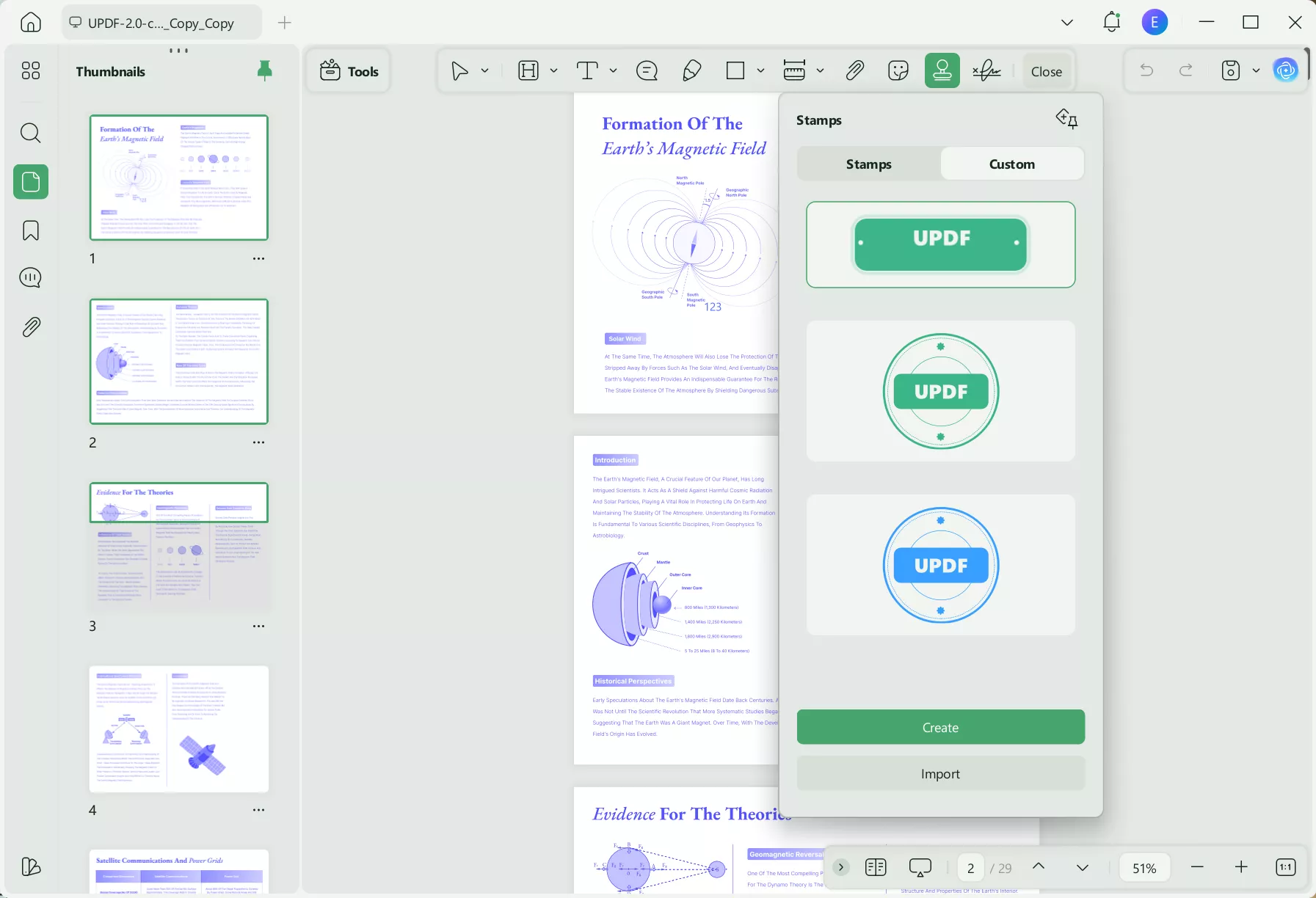Expand the shape tool dropdown arrow
The width and height of the screenshot is (1316, 898).
761,71
